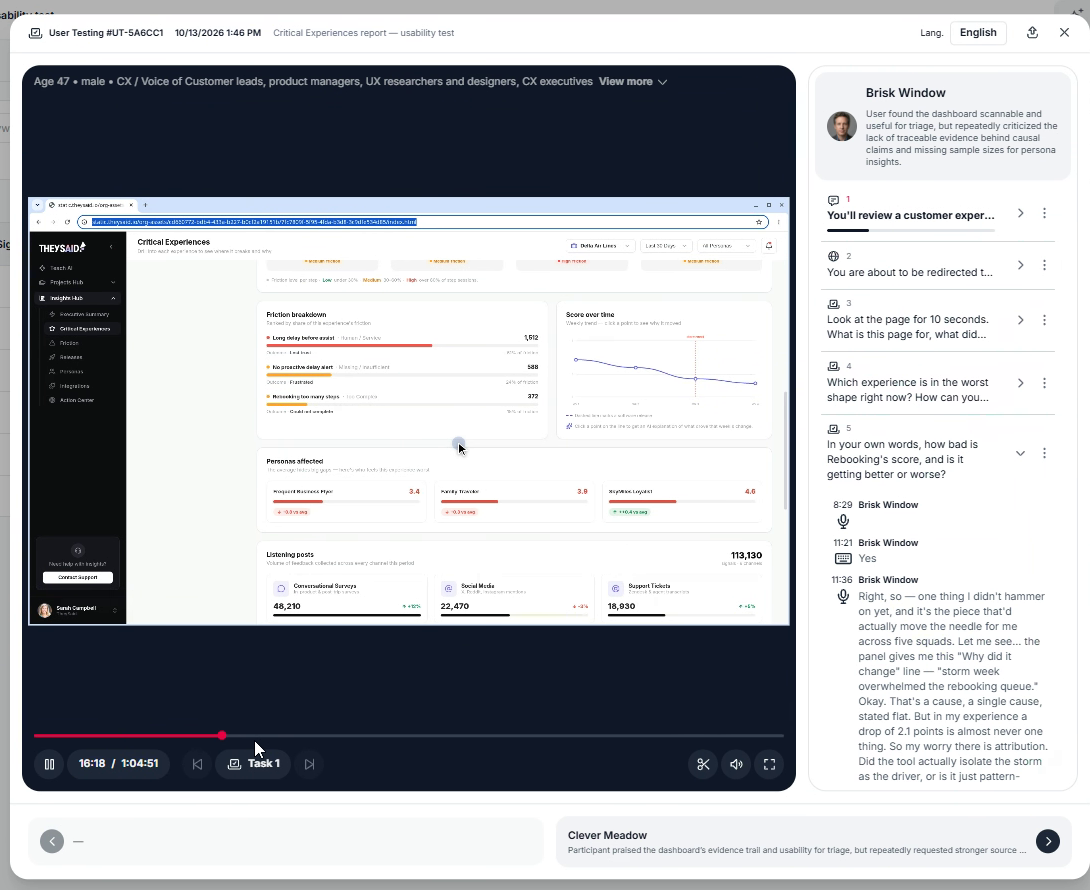
Task: Click the task icon on step 3
Action: (x=833, y=304)
